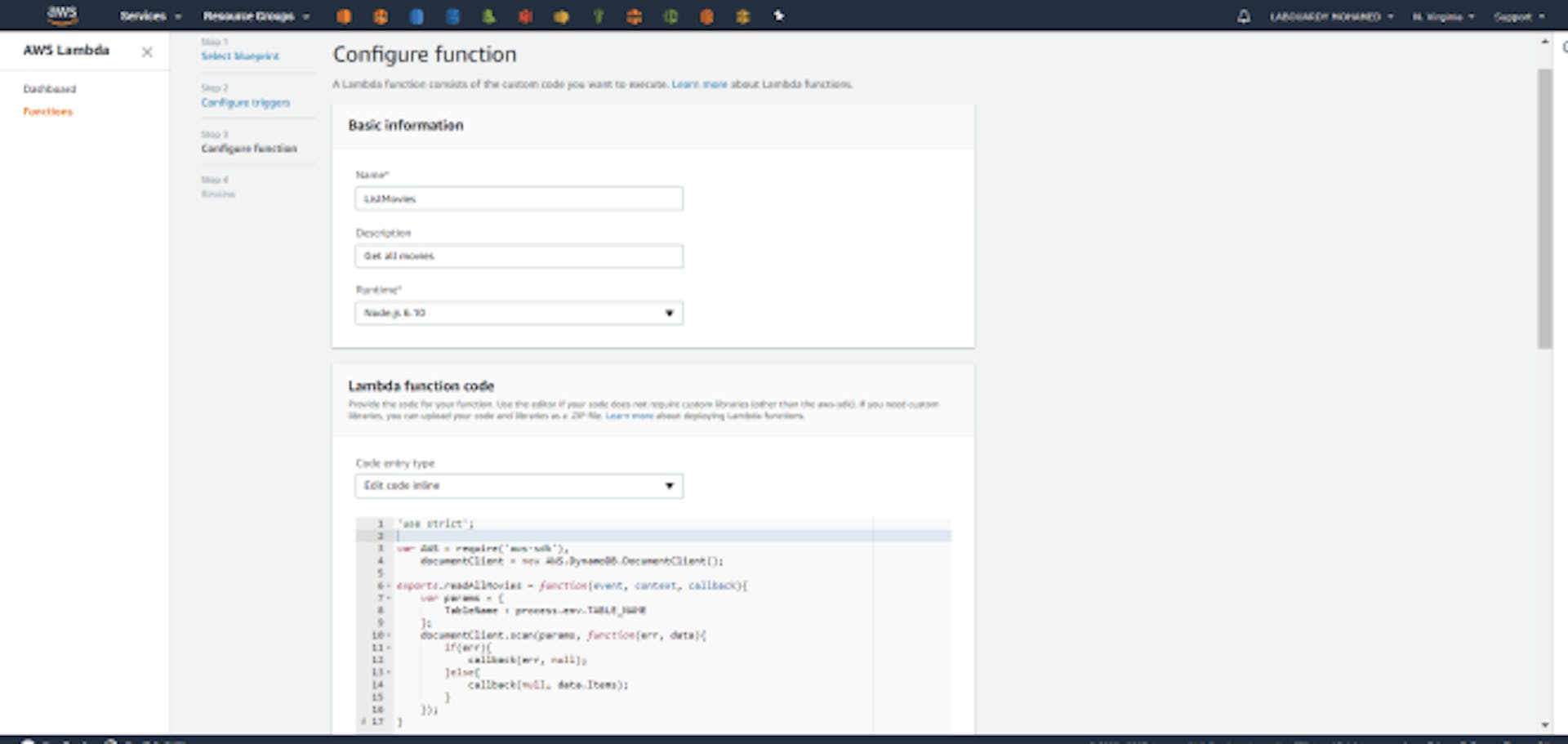The image size is (1568, 744).
Task: Go to Step 2 Configure triggers
Action: (245, 102)
